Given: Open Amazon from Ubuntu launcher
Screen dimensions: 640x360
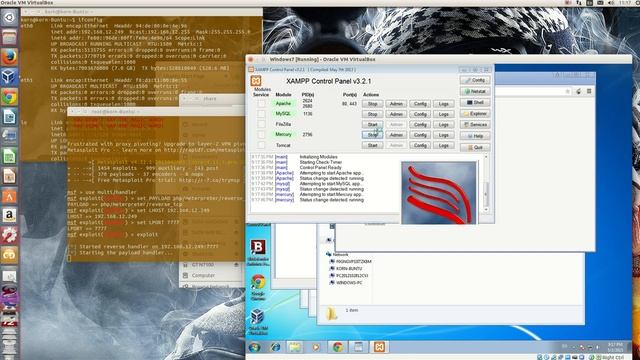Looking at the screenshot, I should (x=9, y=215).
